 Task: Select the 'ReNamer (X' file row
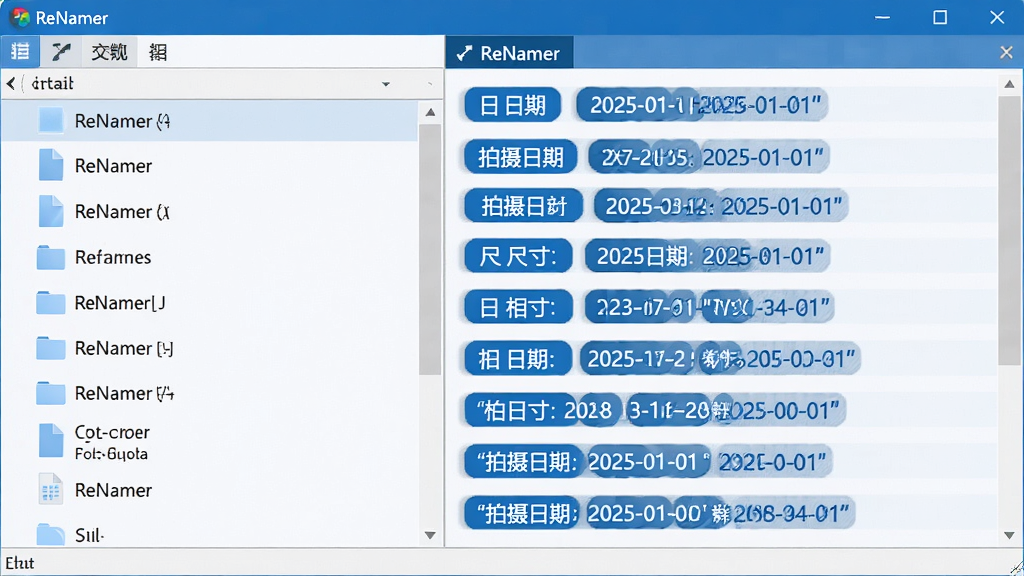pyautogui.click(x=210, y=212)
